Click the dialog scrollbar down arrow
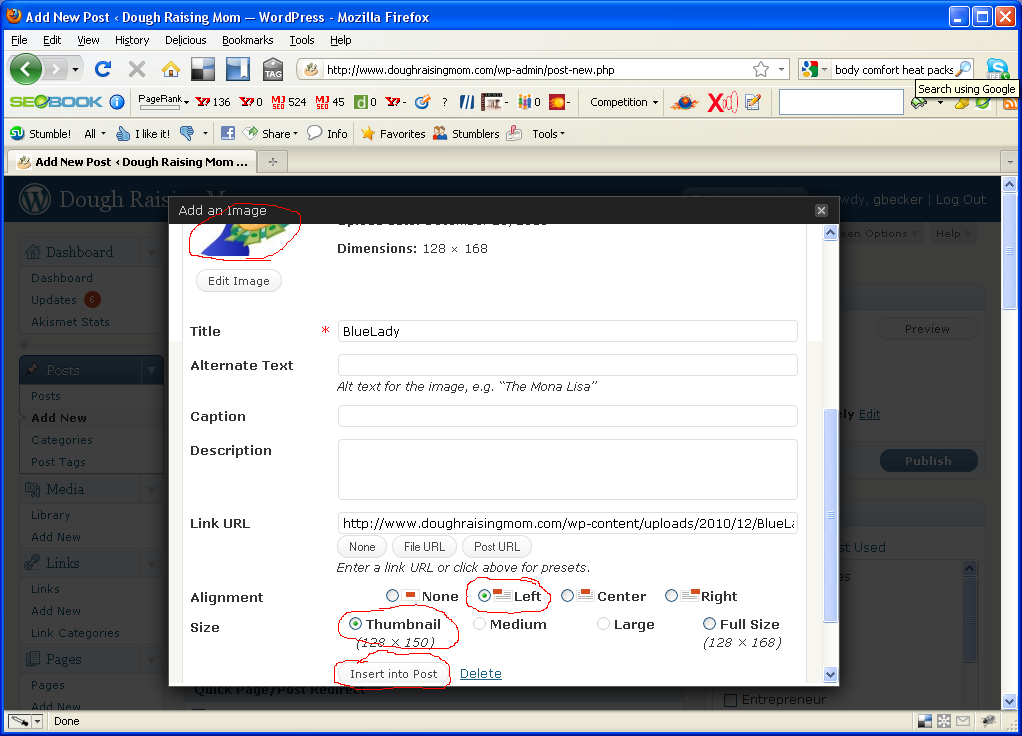1022x736 pixels. tap(830, 674)
